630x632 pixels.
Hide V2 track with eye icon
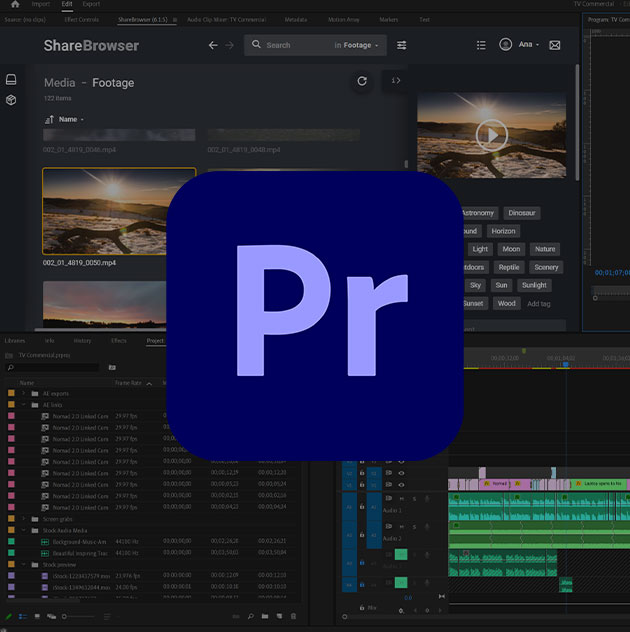[x=401, y=473]
